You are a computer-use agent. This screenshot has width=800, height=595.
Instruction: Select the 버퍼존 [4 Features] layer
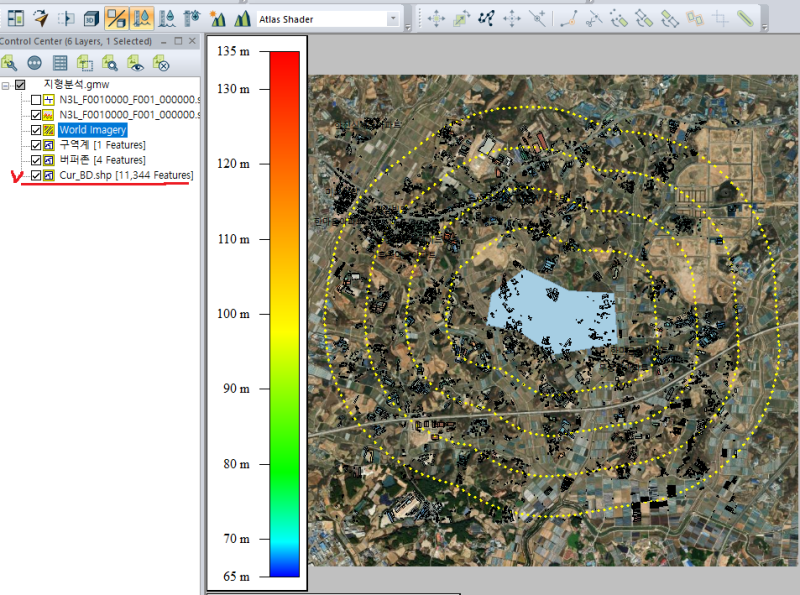(x=103, y=160)
